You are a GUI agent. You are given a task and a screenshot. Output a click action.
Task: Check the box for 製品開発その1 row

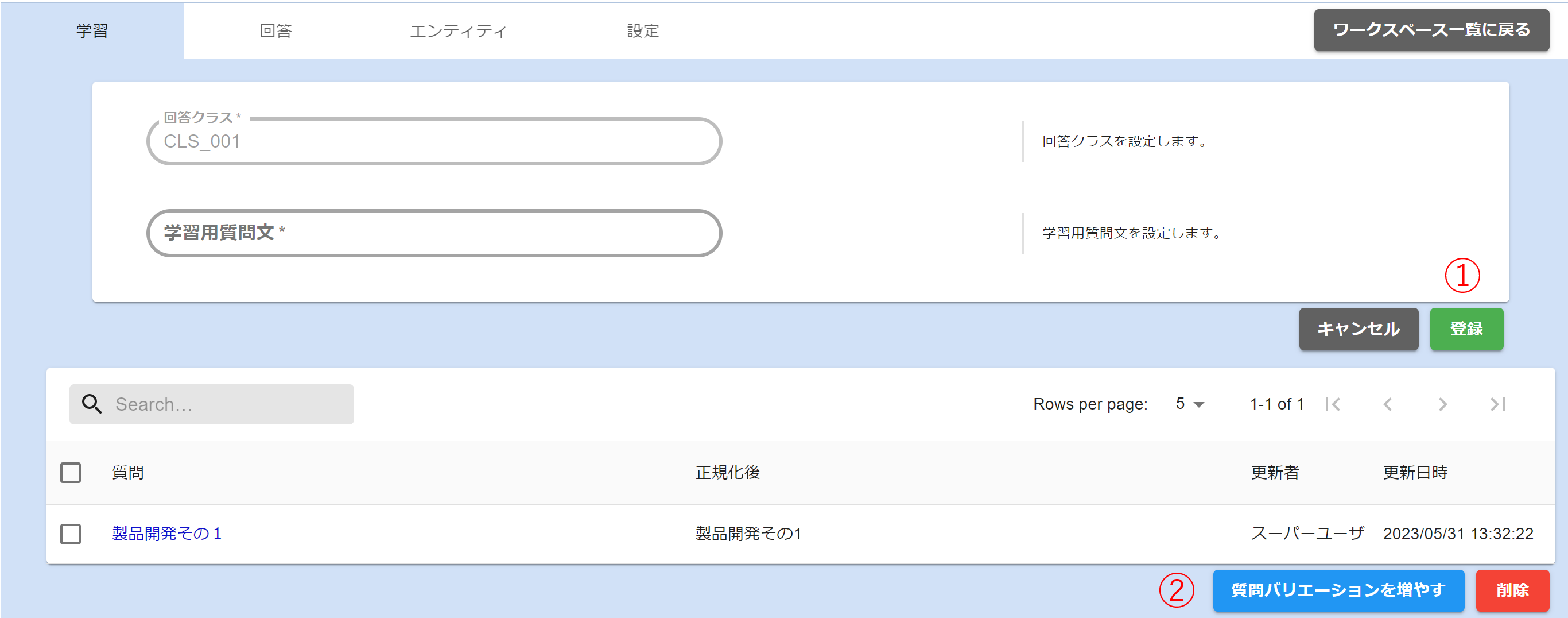71,534
